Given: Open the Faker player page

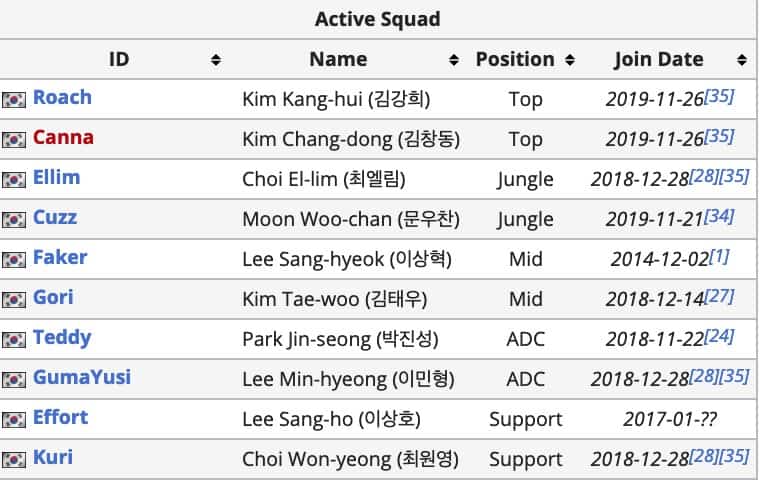Looking at the screenshot, I should pyautogui.click(x=60, y=257).
